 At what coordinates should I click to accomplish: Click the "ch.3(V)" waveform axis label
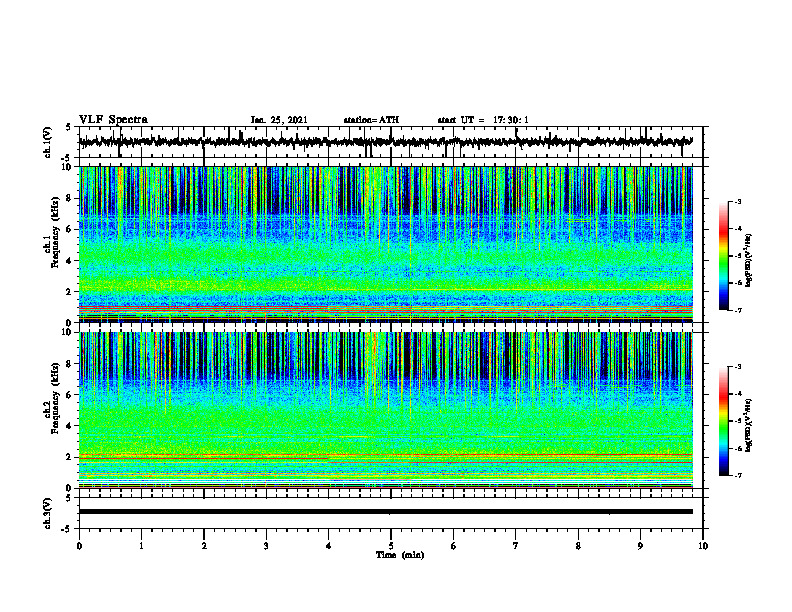click(48, 513)
